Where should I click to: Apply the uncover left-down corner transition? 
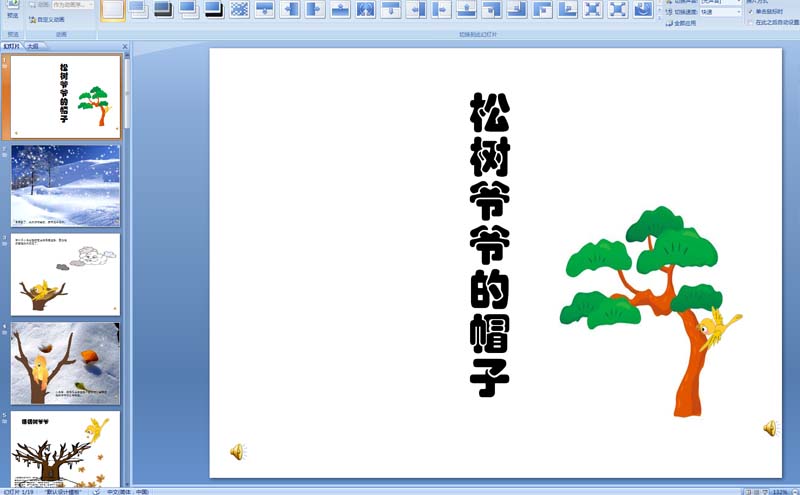[x=492, y=9]
